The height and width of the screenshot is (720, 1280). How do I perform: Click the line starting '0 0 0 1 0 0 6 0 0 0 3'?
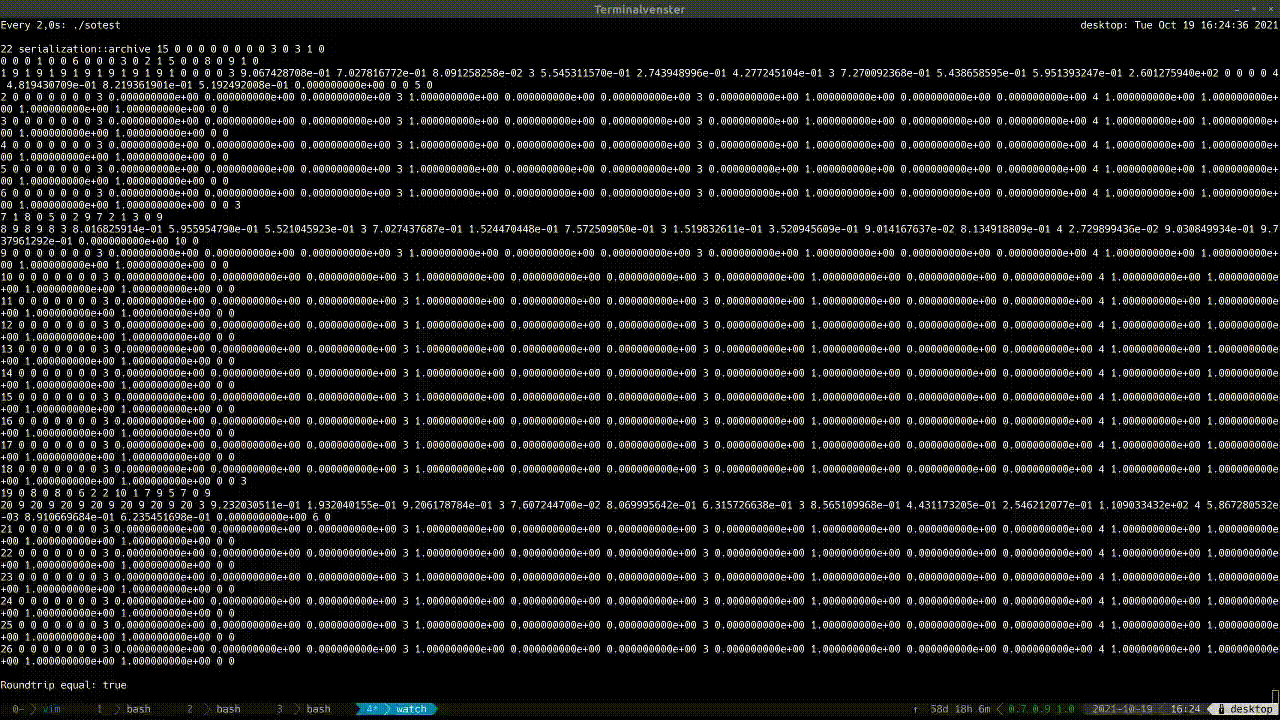(x=129, y=60)
